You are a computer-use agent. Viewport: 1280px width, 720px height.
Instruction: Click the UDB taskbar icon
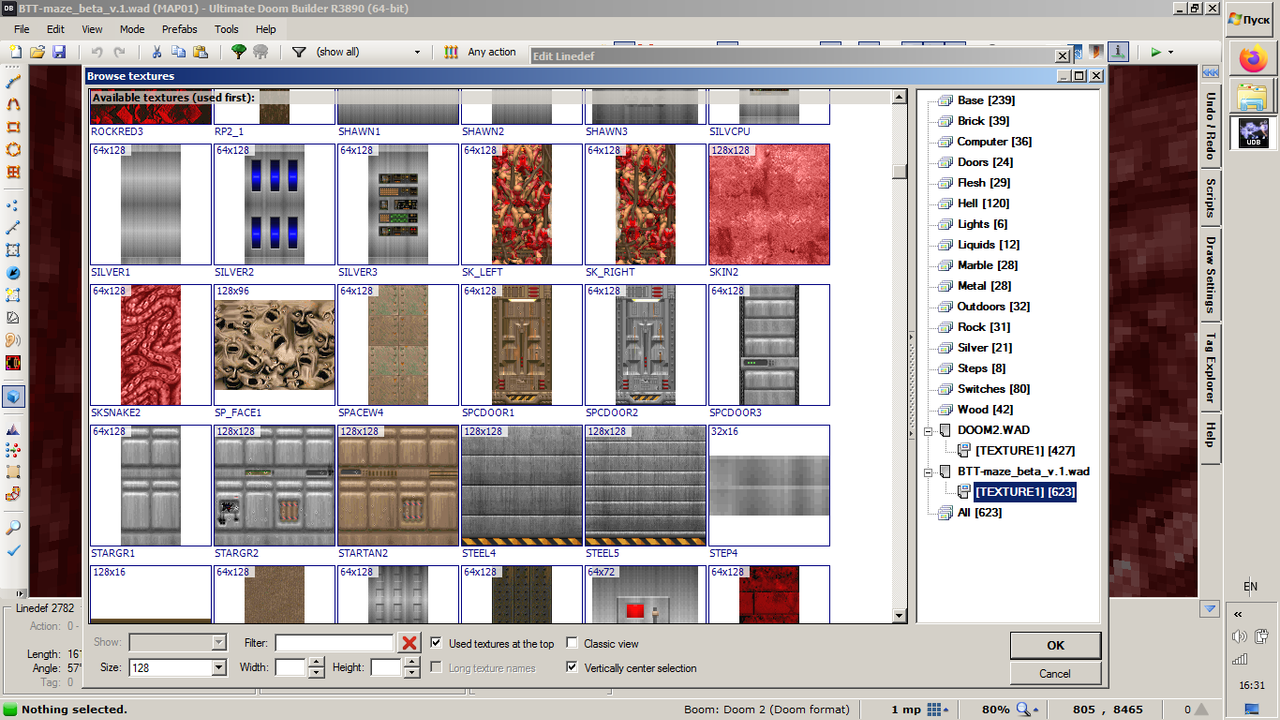click(1253, 133)
